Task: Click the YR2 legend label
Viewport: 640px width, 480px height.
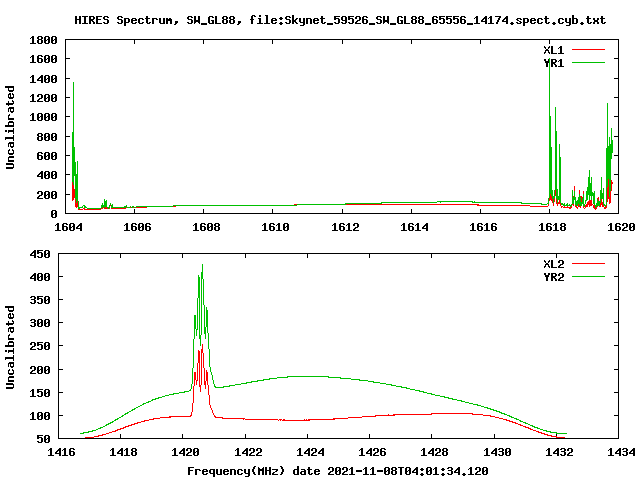Action: 555,276
